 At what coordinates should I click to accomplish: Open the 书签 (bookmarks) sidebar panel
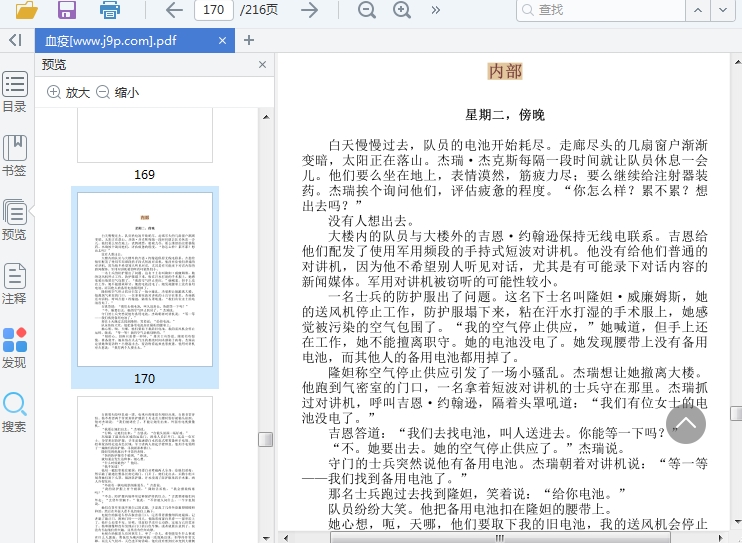[14, 156]
